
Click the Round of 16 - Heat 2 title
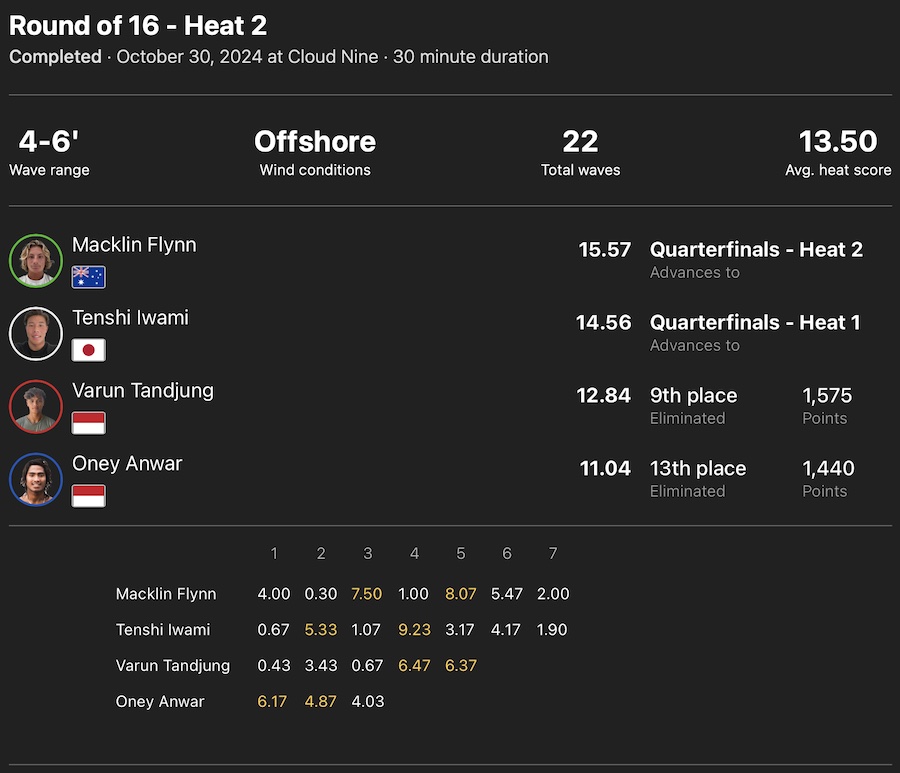[138, 26]
